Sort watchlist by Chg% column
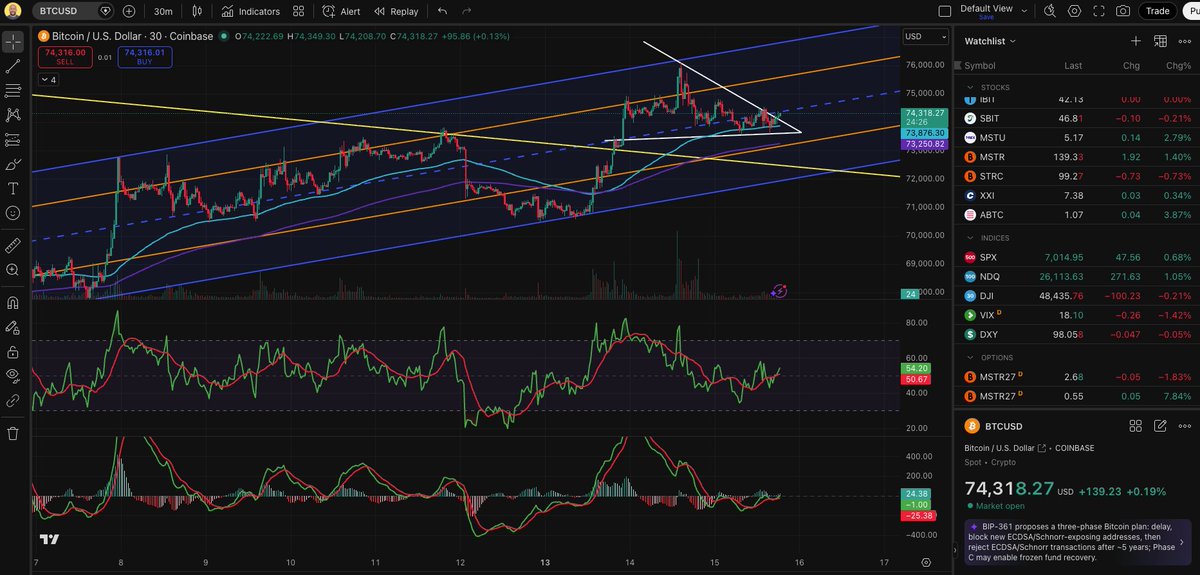This screenshot has height=575, width=1200. point(1180,65)
